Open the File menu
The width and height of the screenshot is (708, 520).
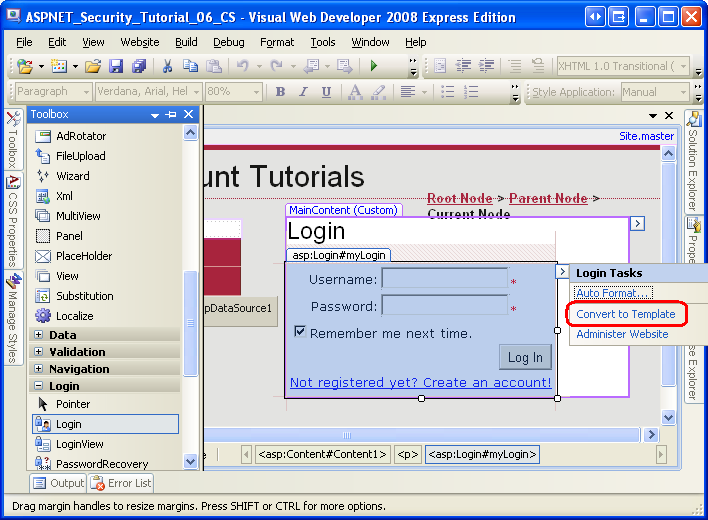[x=24, y=42]
